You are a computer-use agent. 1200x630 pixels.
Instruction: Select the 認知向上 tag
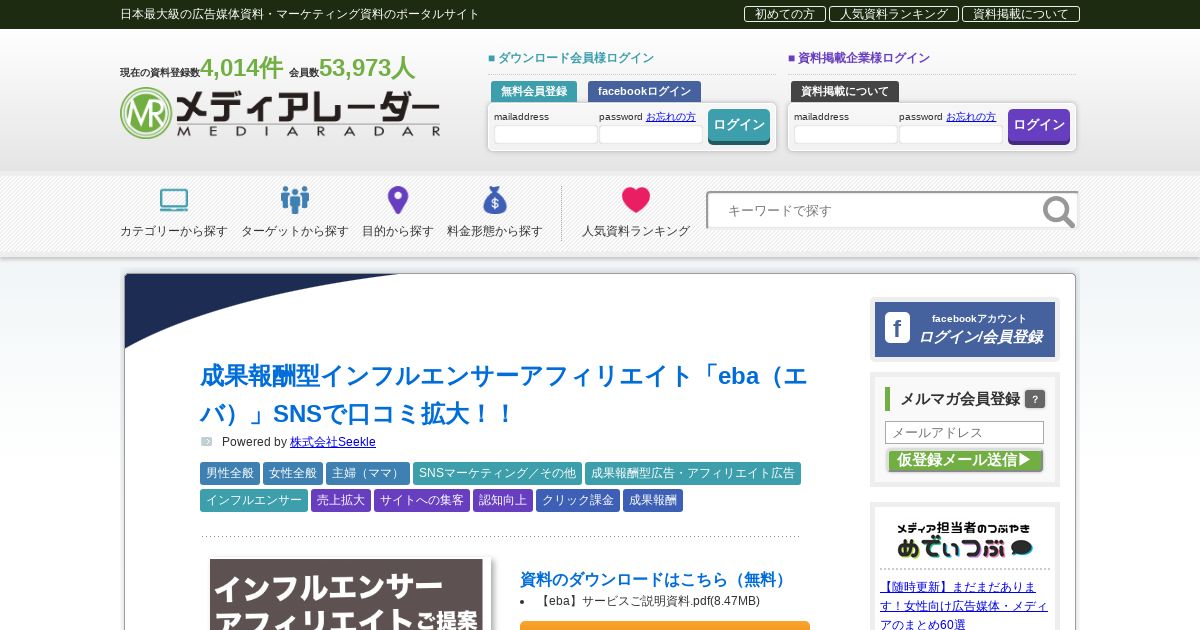pyautogui.click(x=503, y=500)
